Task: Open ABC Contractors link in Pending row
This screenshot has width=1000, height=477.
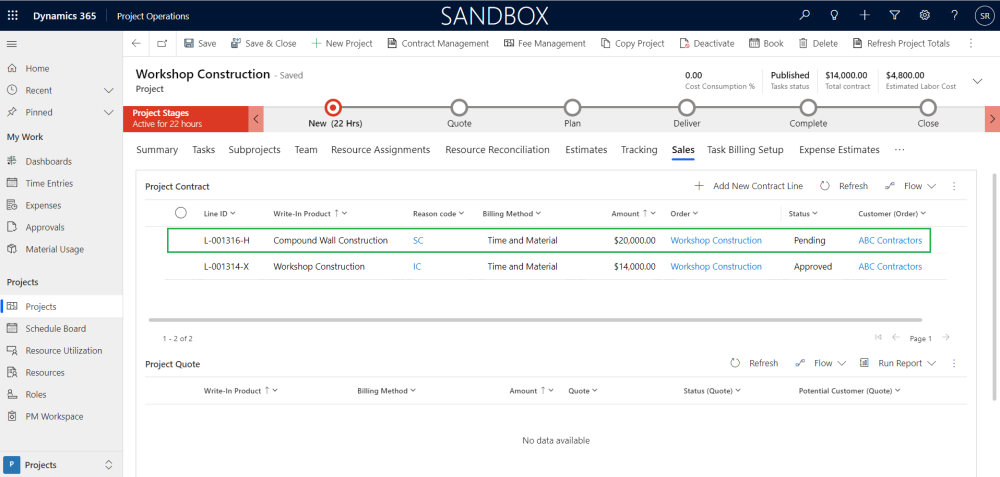Action: (x=890, y=240)
